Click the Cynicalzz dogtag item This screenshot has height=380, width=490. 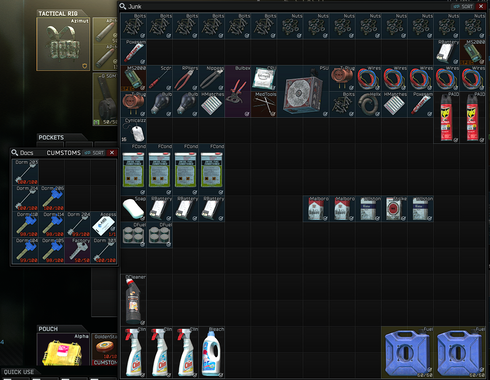pos(133,130)
